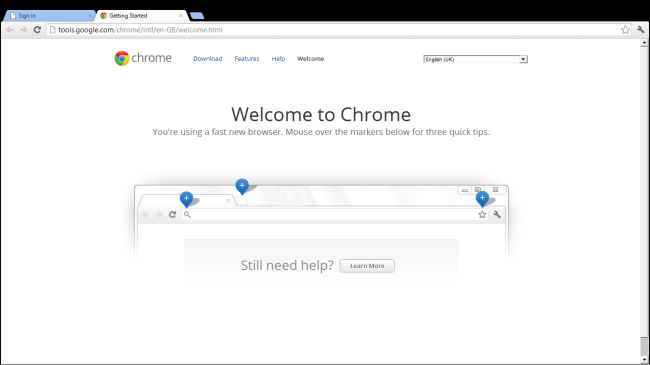
Task: Click the illustrated omnibox search field
Action: (335, 214)
